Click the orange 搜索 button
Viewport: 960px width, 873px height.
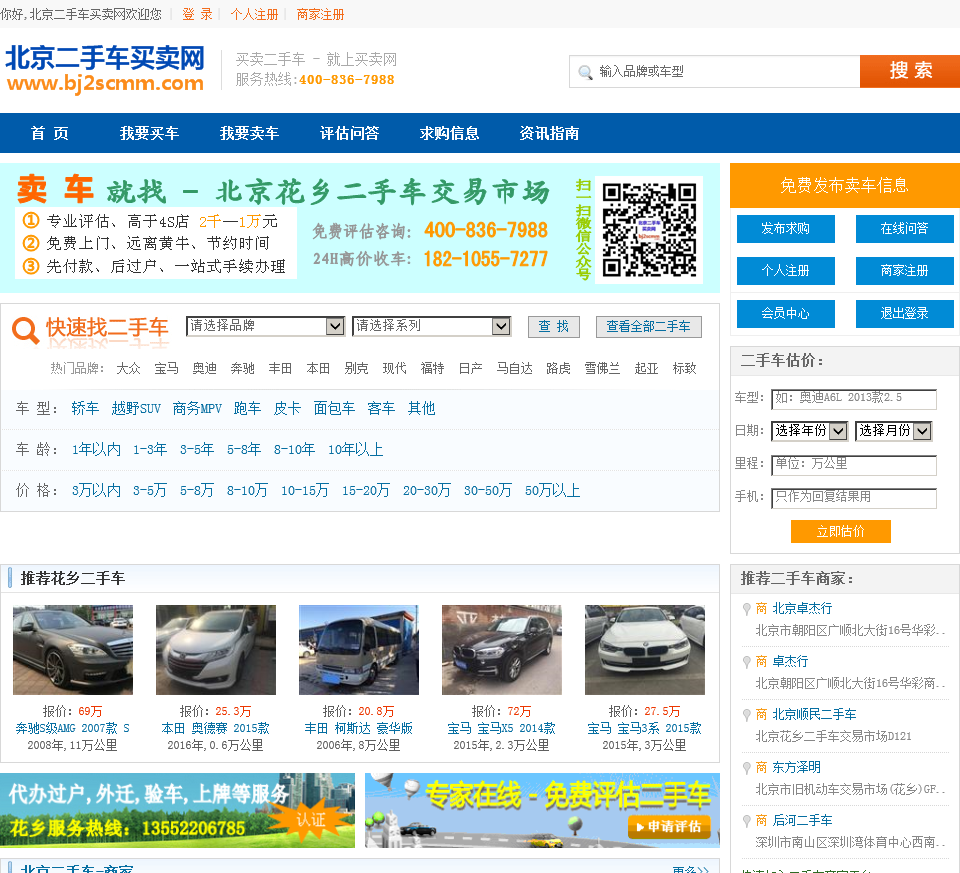[910, 71]
